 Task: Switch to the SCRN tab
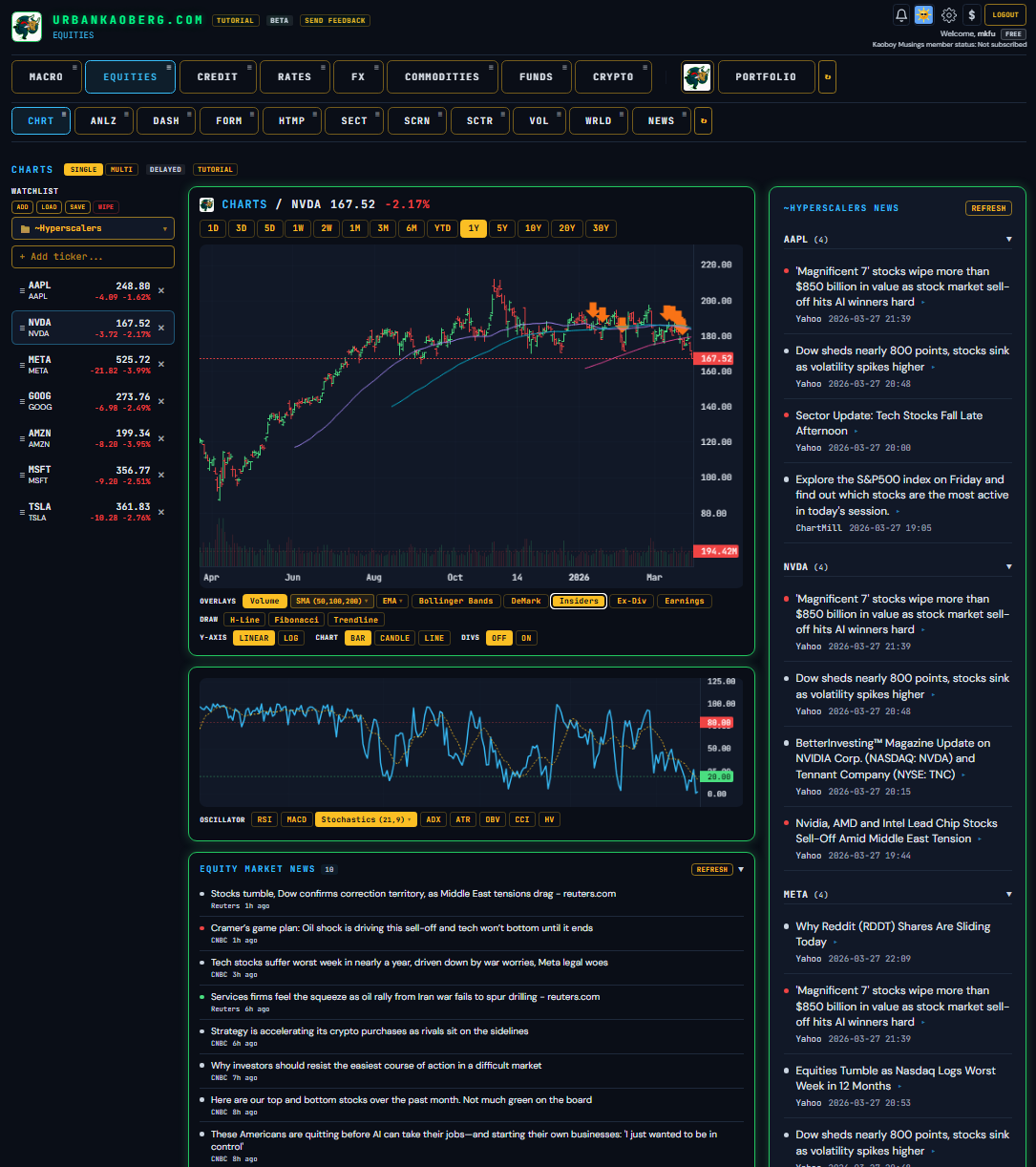point(416,120)
